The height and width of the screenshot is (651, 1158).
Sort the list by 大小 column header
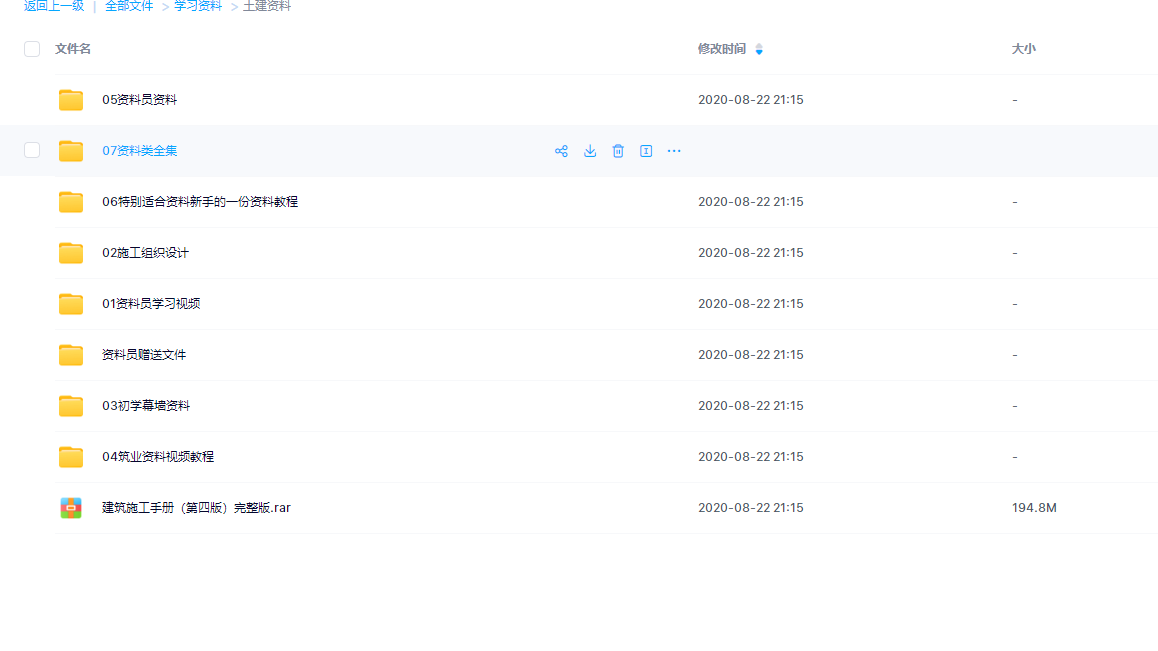(1023, 49)
